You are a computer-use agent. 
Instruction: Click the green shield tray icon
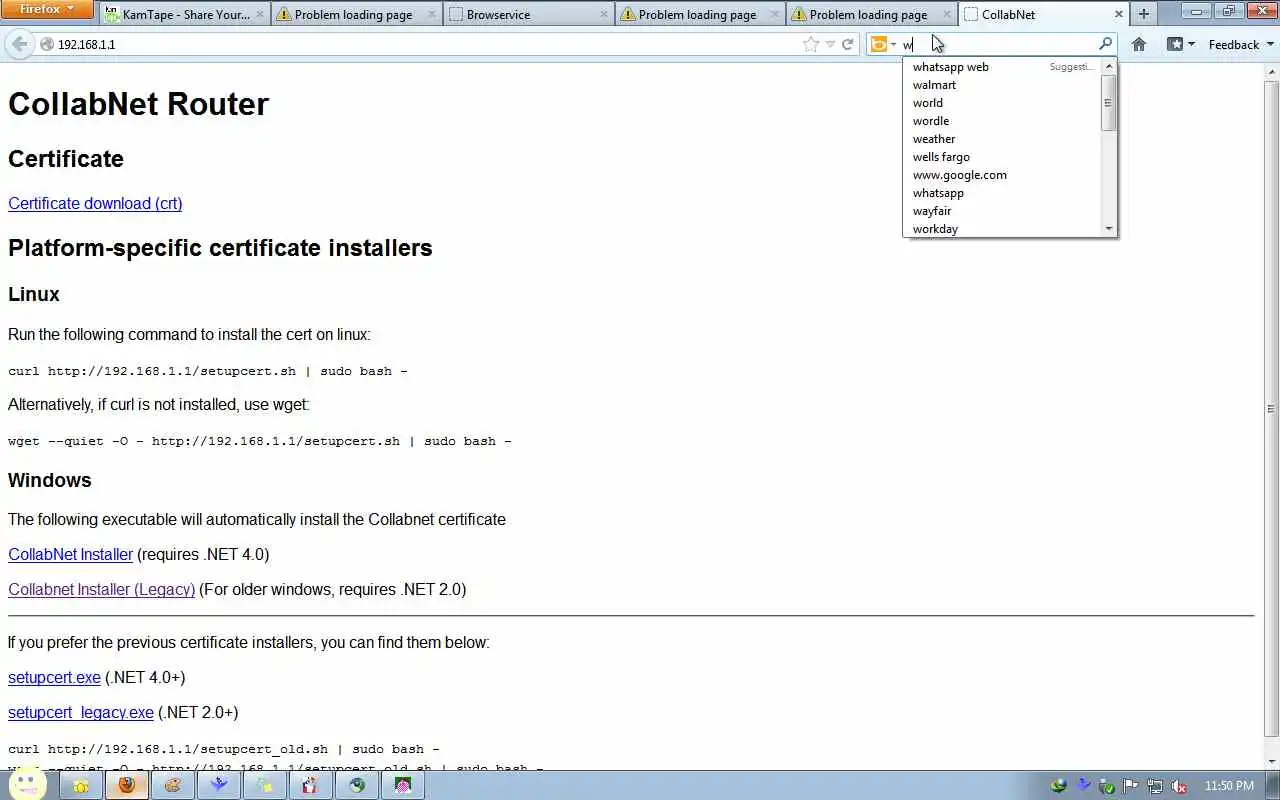pos(1107,786)
